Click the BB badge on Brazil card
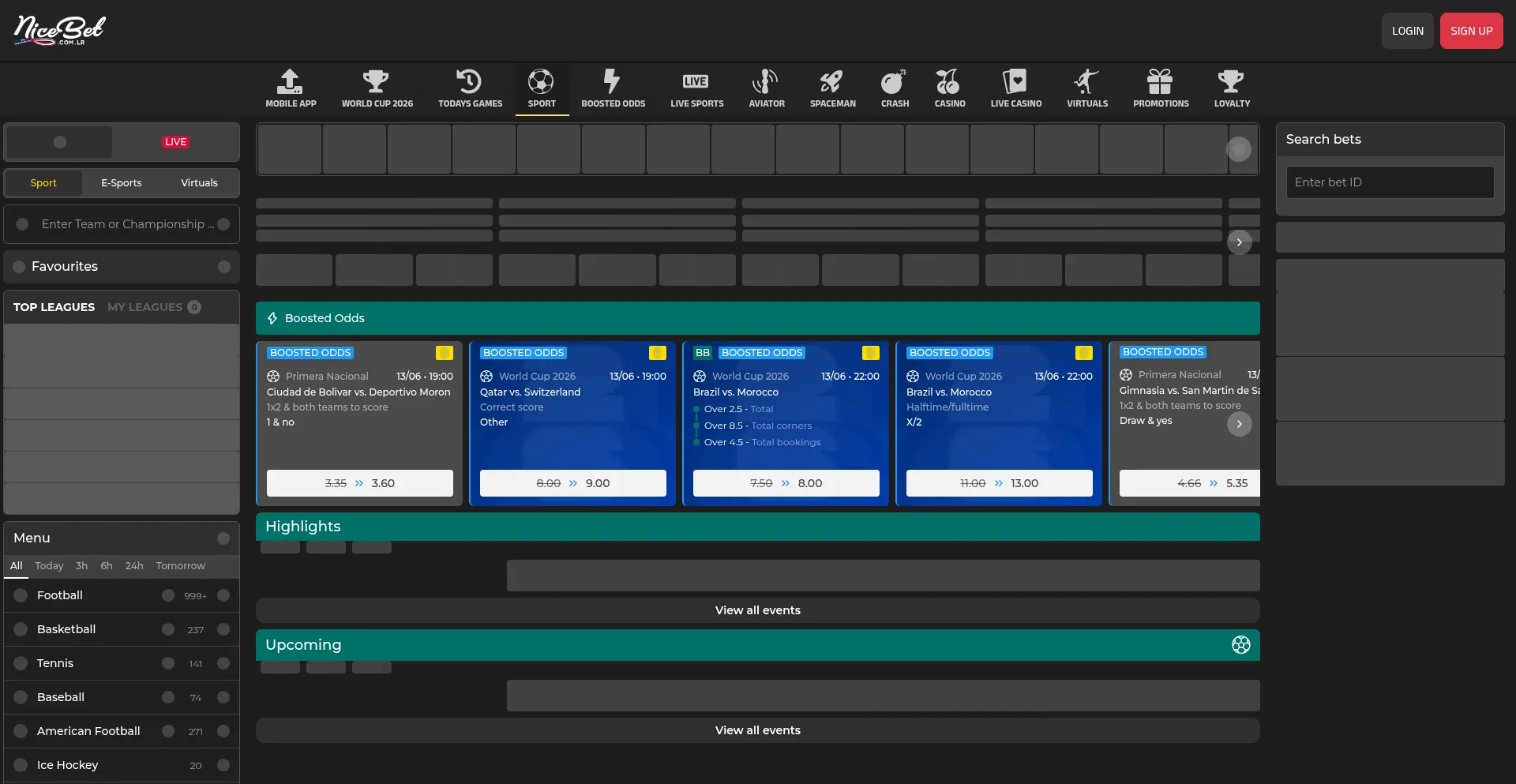 point(703,353)
